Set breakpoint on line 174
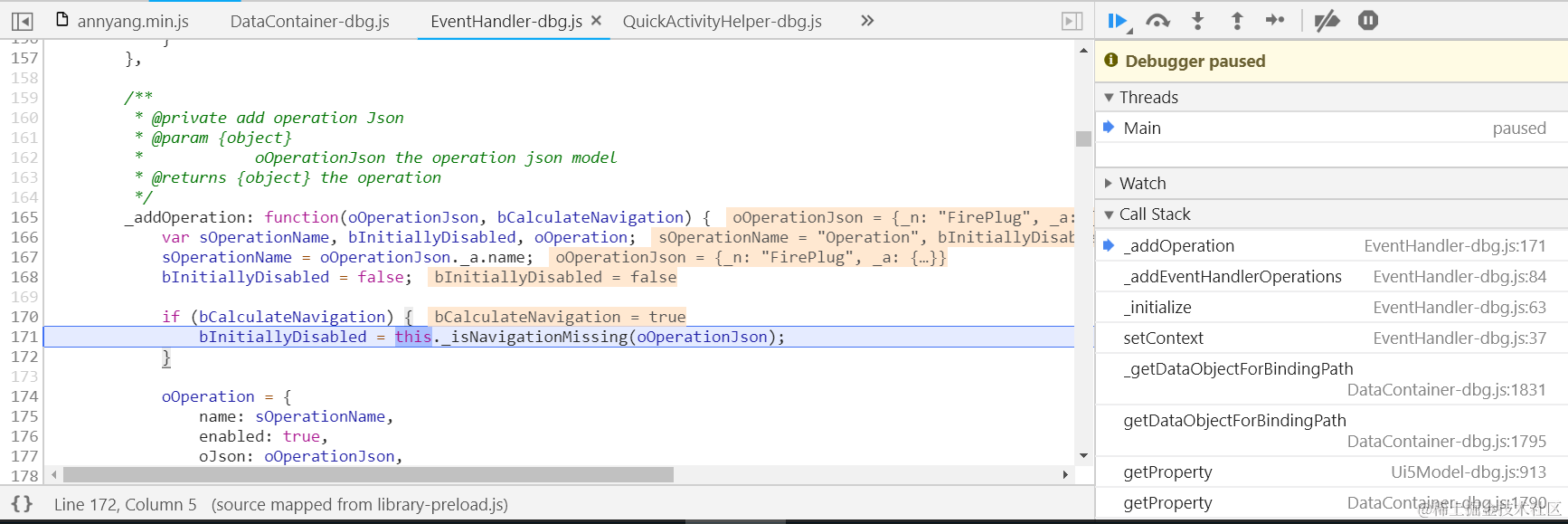 coord(24,396)
